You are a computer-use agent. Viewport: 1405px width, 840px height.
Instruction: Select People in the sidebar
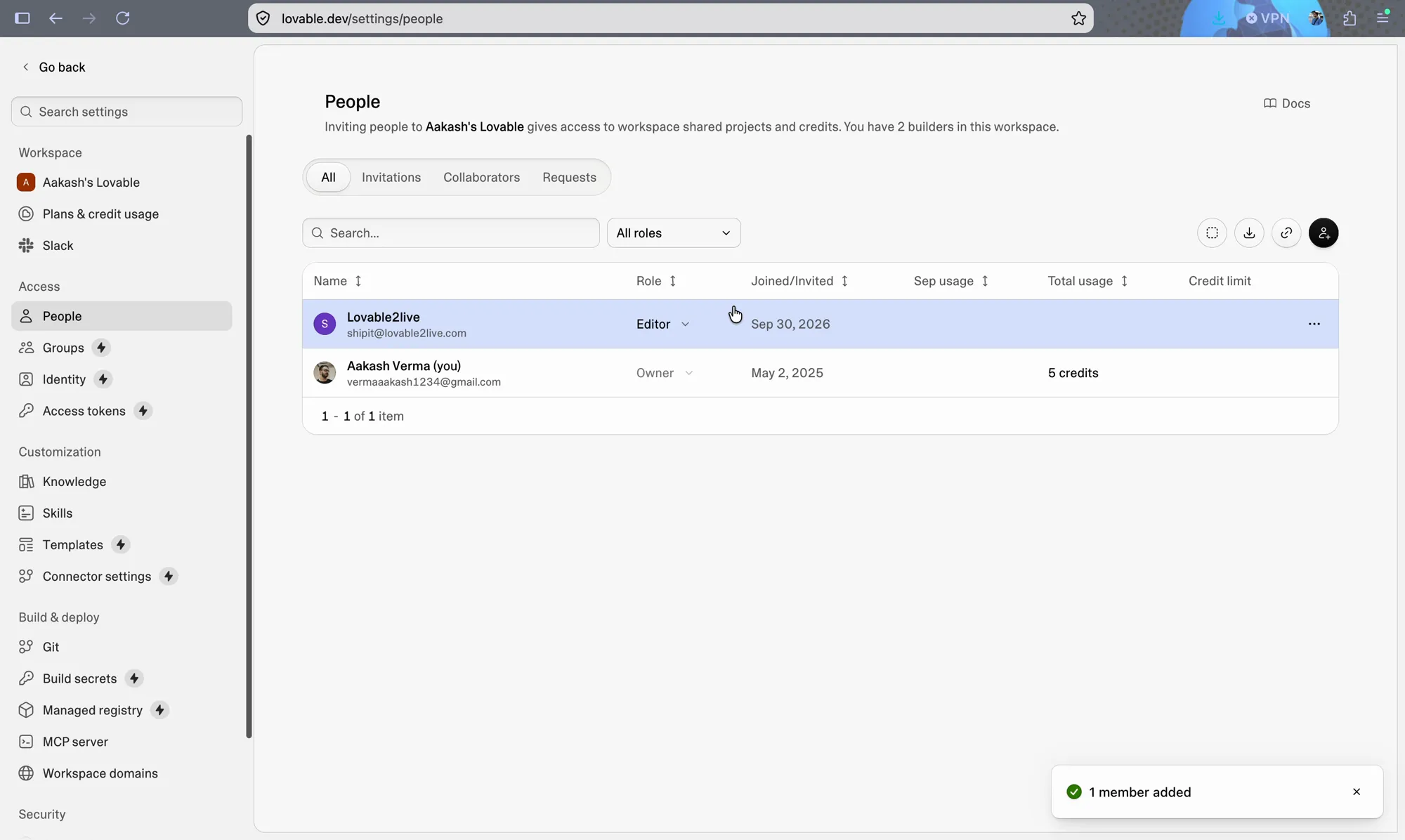(x=122, y=316)
